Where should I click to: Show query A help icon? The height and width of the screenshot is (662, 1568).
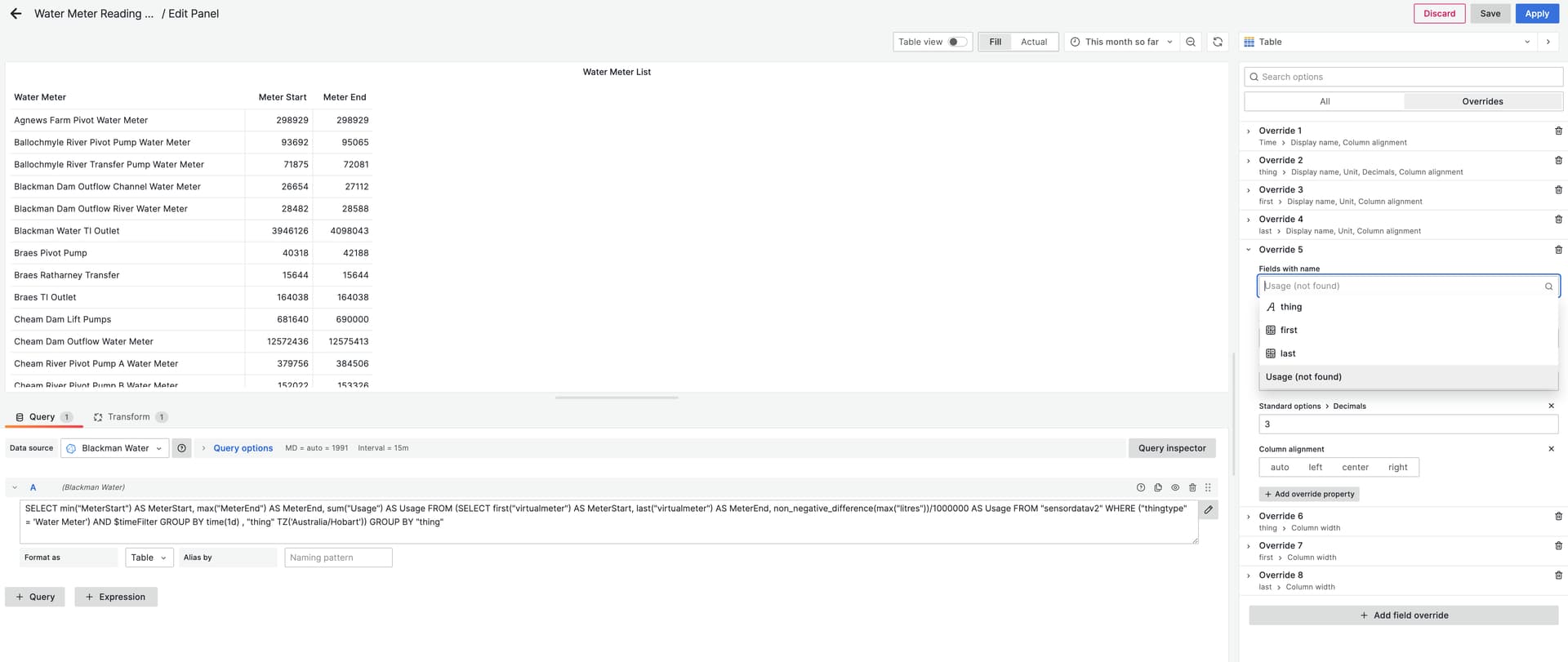coord(1141,487)
